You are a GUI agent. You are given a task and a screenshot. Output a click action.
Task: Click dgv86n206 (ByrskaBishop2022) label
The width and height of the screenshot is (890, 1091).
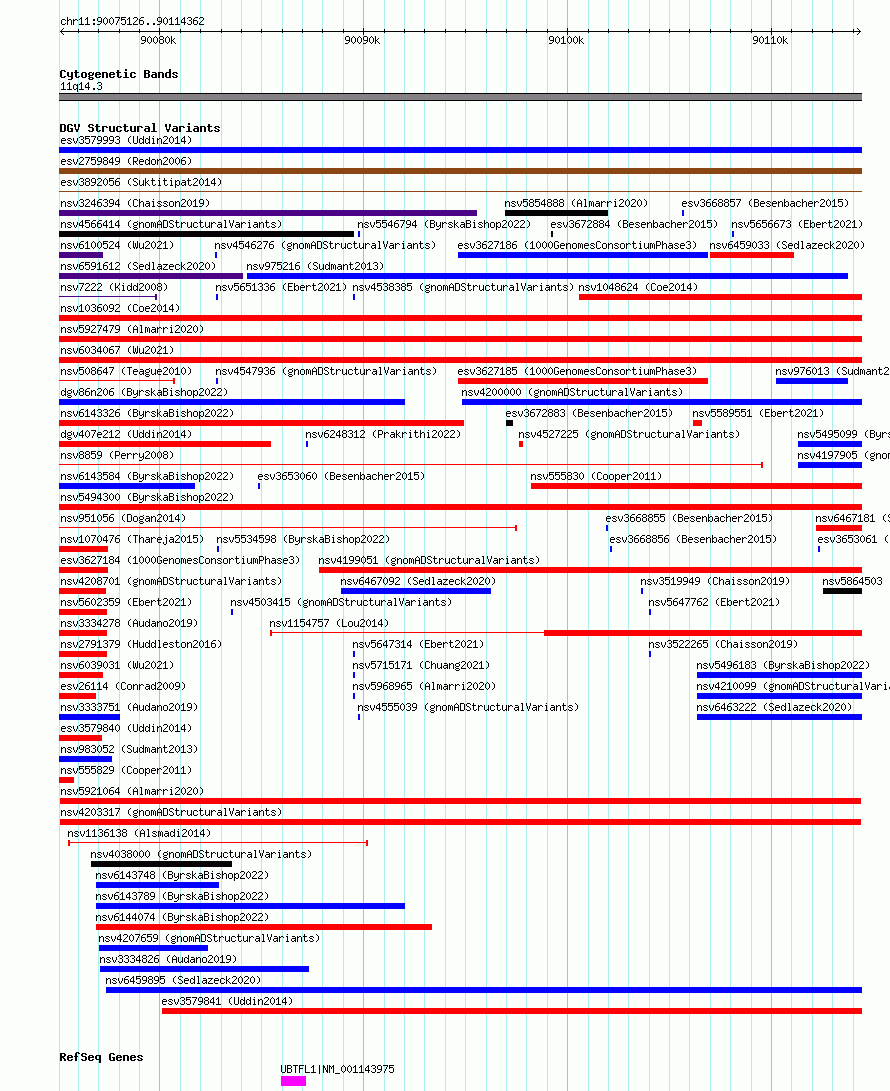144,392
